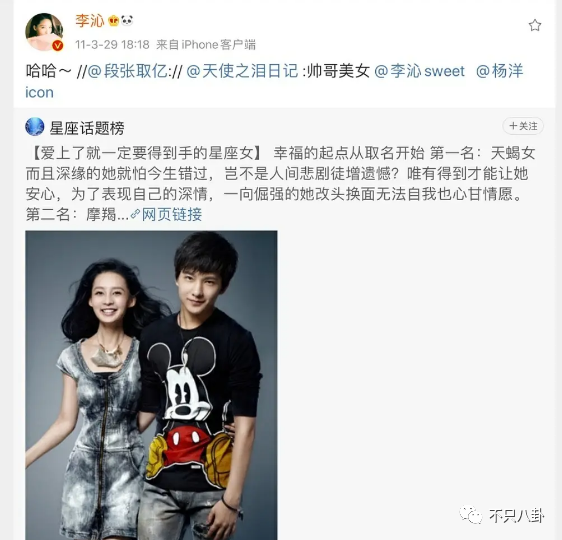The image size is (562, 540).
Task: Enlarge the couple photo thumbnail
Action: click(151, 385)
